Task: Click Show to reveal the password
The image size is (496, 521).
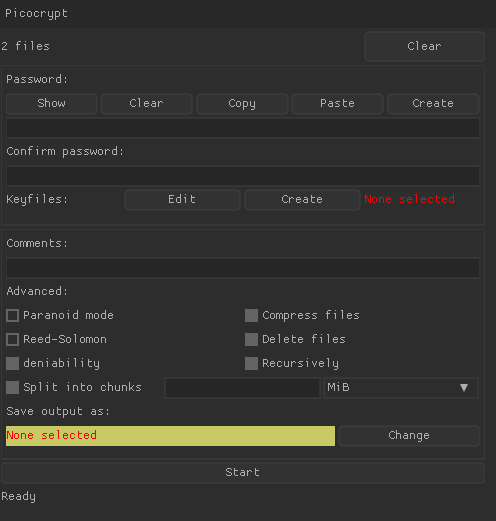Action: [51, 104]
